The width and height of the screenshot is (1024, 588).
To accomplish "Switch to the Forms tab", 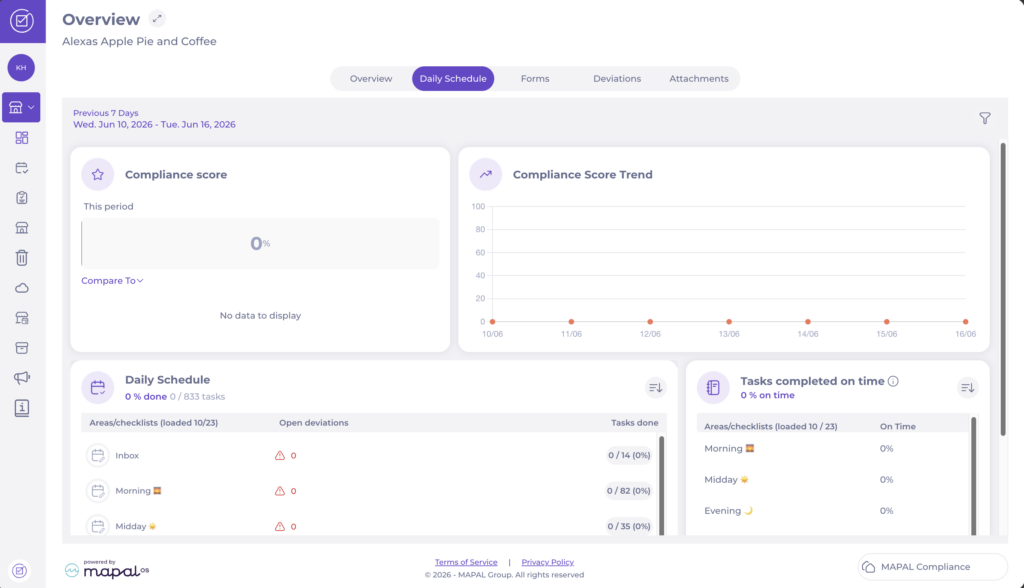I will [535, 78].
